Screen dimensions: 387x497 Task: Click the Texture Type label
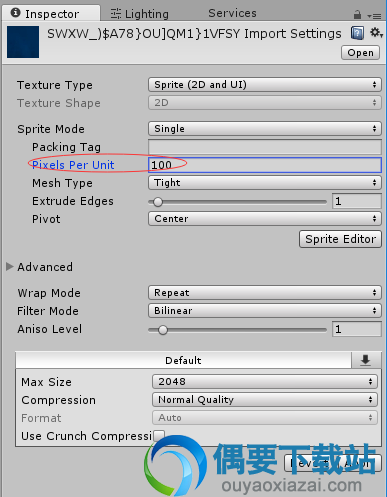(x=55, y=85)
